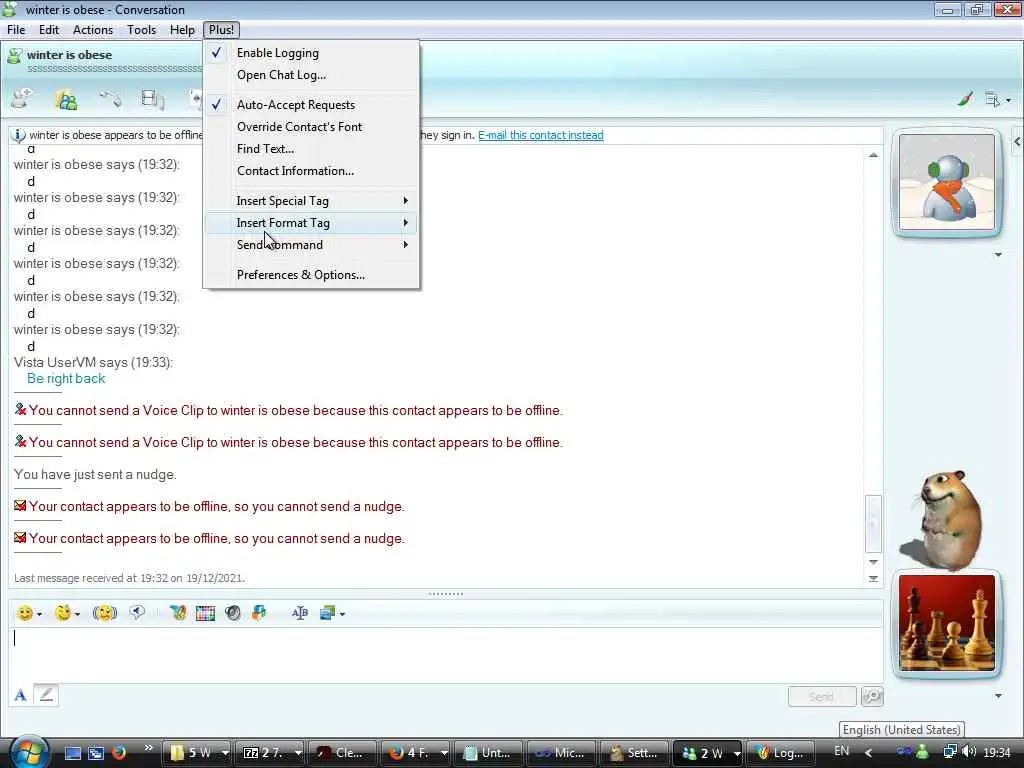Click the AB text formatting icon
The image size is (1024, 768).
coord(300,613)
